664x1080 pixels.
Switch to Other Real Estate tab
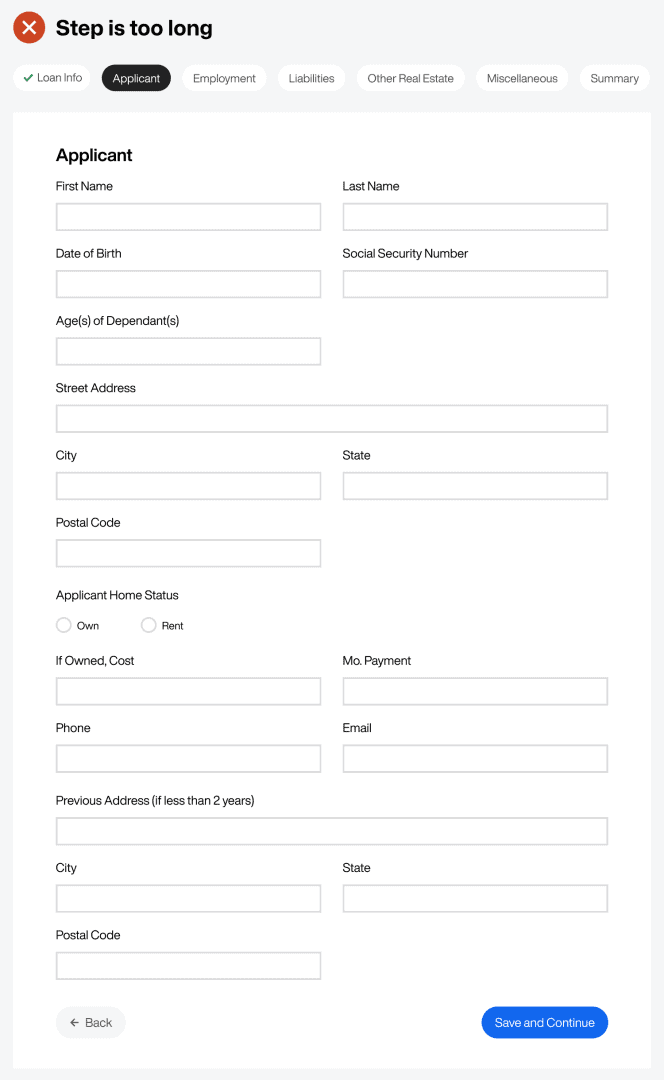pos(411,79)
